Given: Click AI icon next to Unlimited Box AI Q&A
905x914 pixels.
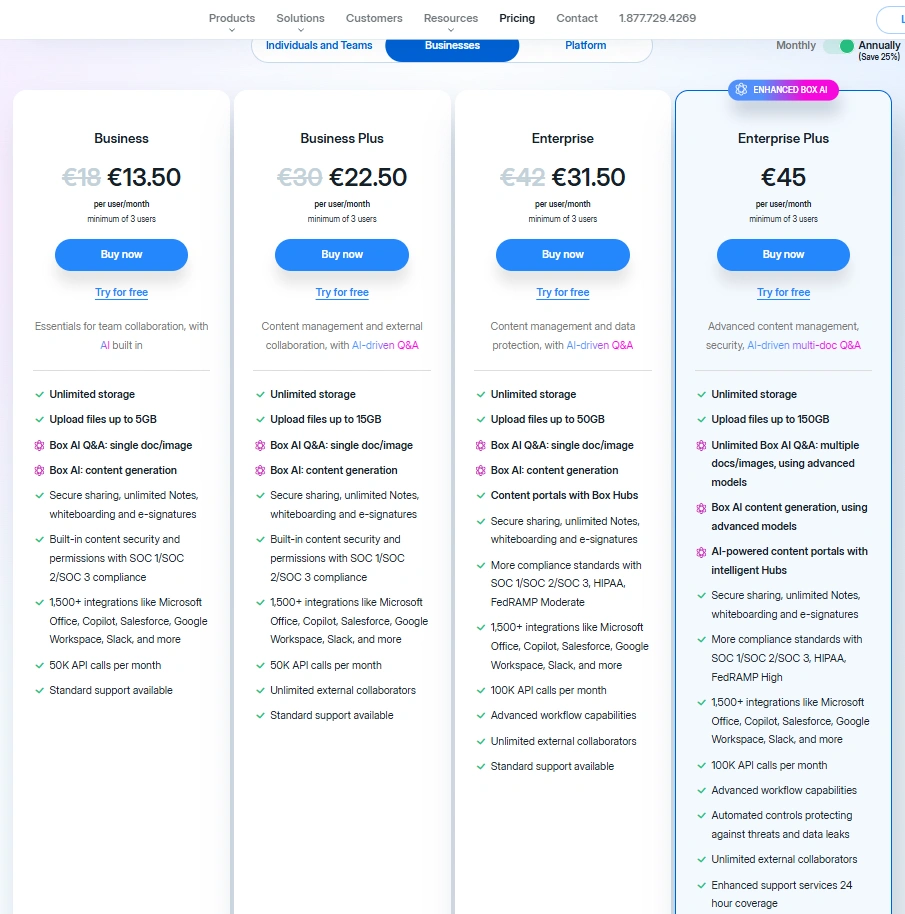Looking at the screenshot, I should (x=701, y=445).
